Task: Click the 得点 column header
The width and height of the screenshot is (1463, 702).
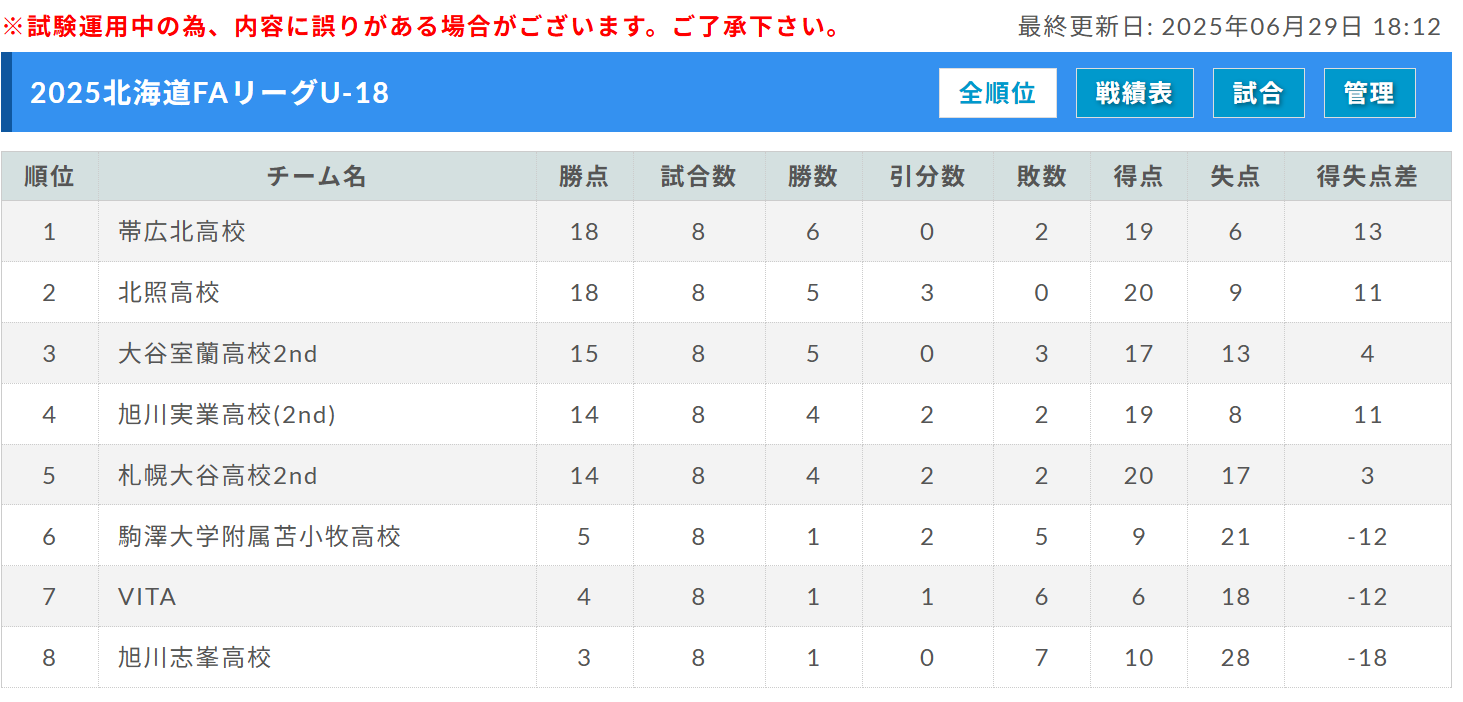Action: [x=1138, y=177]
